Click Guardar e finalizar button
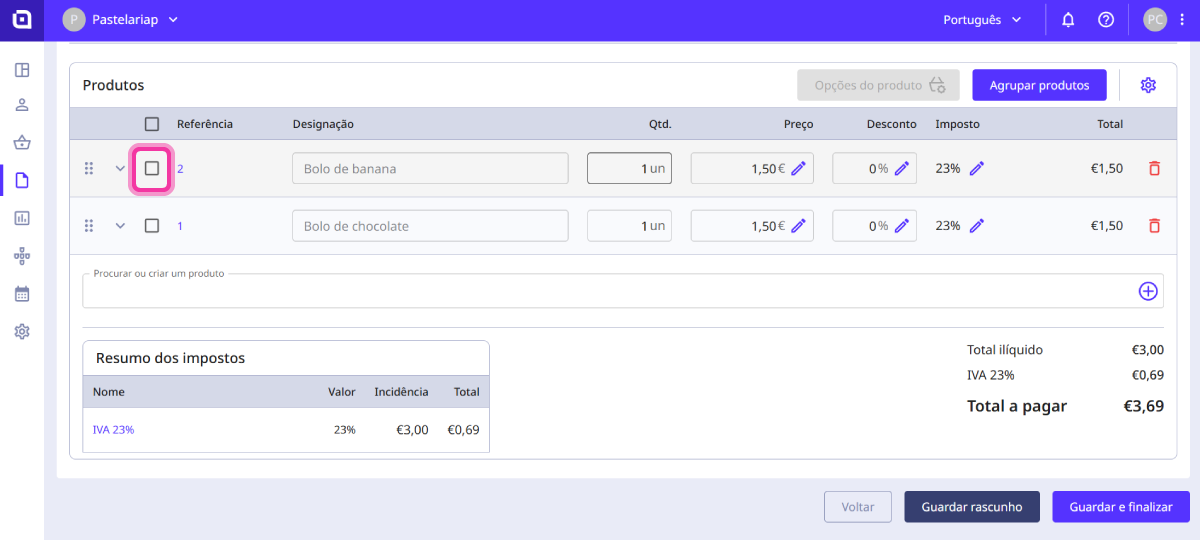Viewport: 1200px width, 540px height. pyautogui.click(x=1120, y=507)
